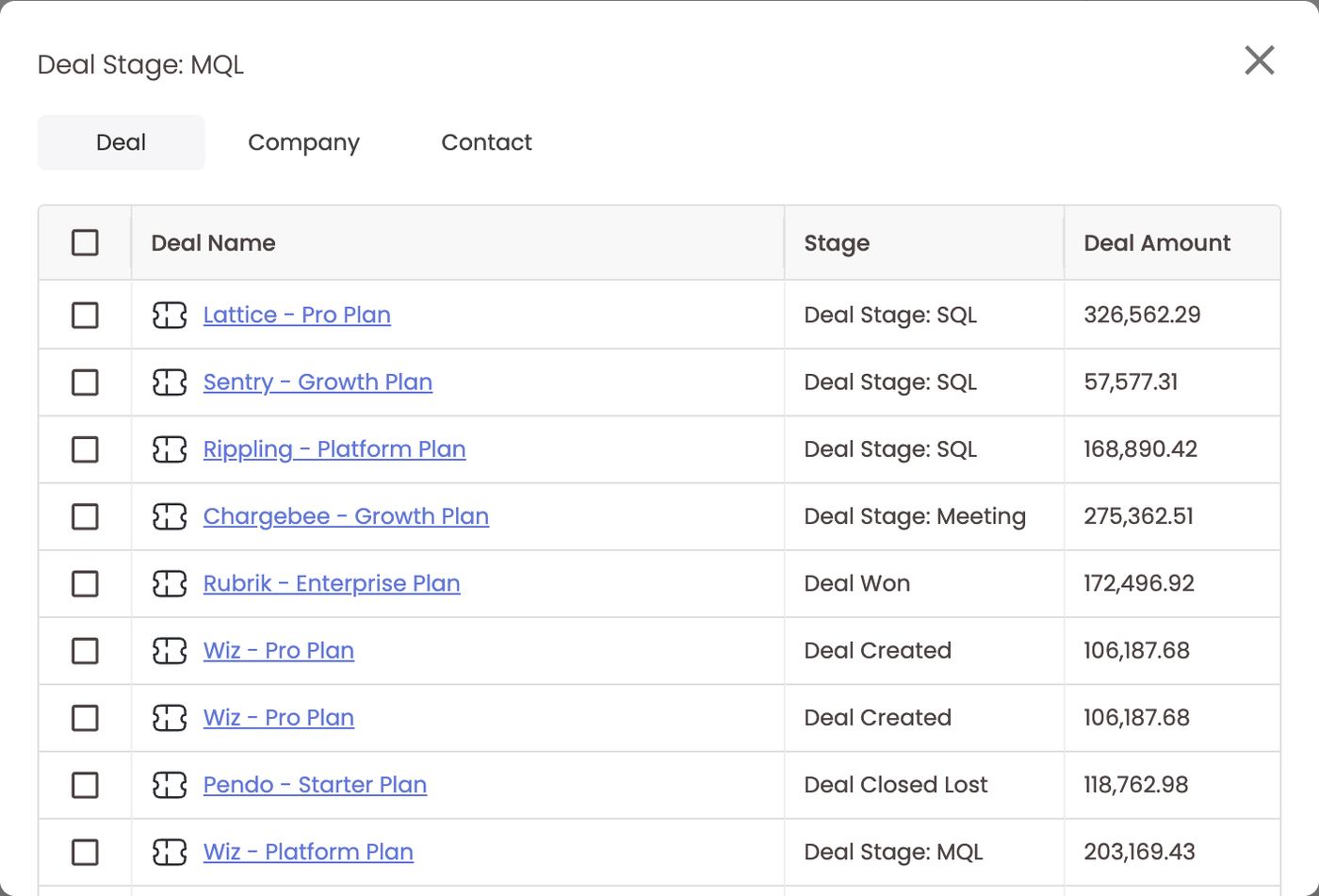Click the amount 203,169.43
Image resolution: width=1319 pixels, height=896 pixels.
1139,852
